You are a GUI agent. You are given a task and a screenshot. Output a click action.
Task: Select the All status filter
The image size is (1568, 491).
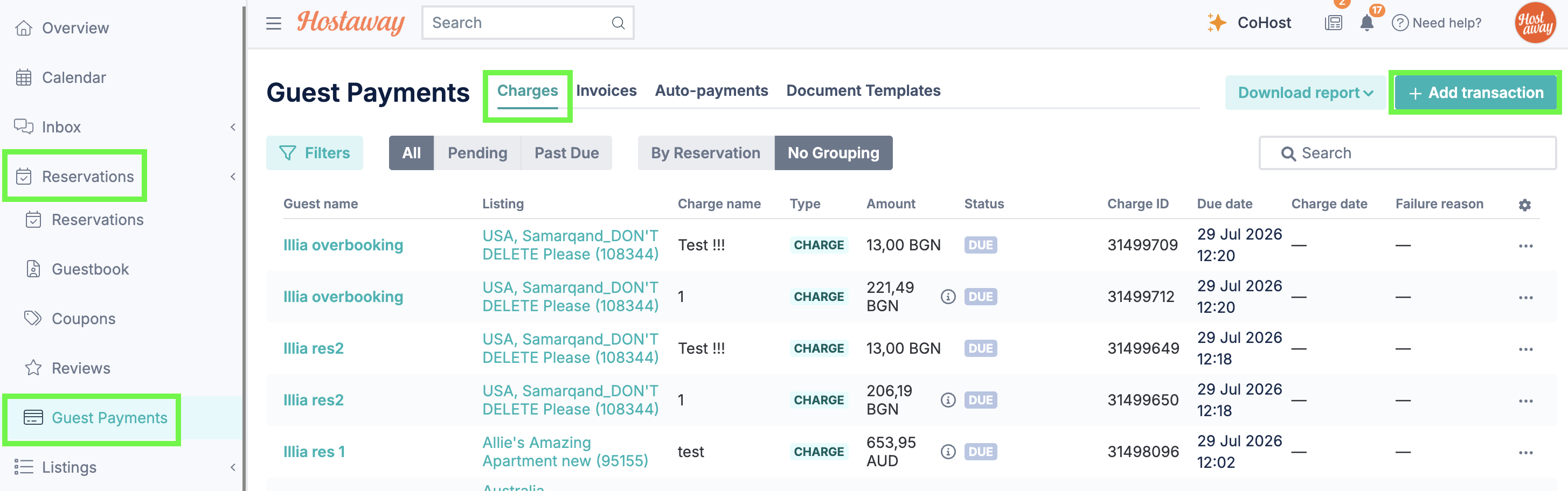pyautogui.click(x=412, y=153)
